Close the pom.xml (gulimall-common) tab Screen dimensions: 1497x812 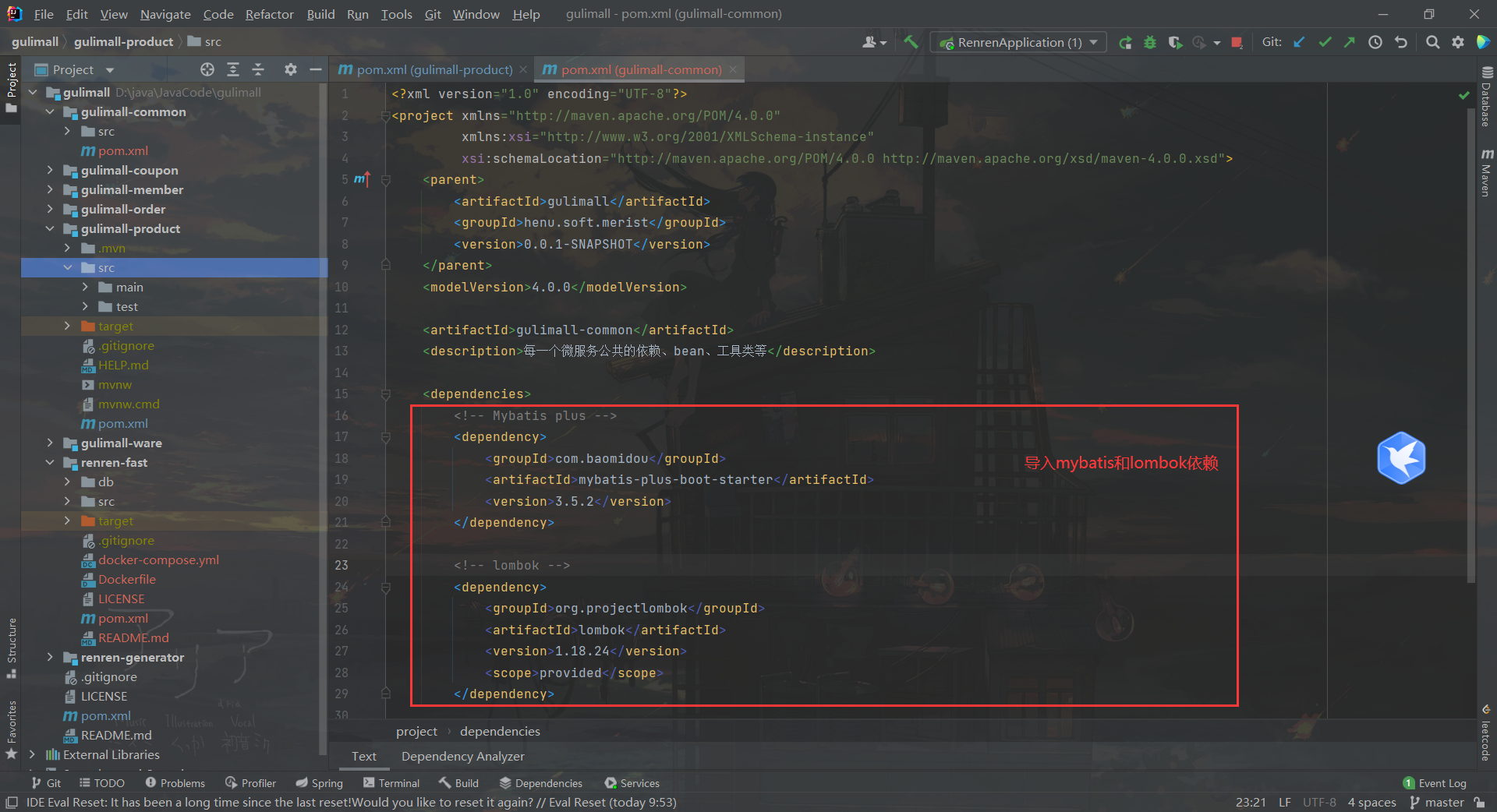(732, 69)
